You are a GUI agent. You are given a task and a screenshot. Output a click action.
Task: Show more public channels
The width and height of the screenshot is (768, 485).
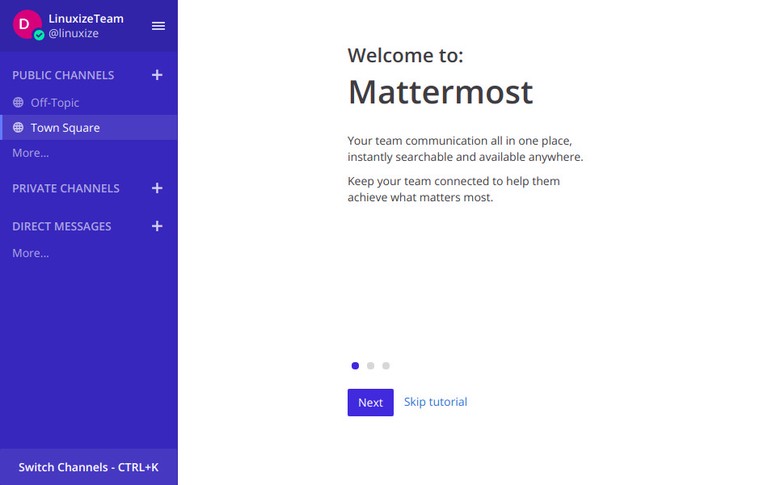[x=30, y=153]
